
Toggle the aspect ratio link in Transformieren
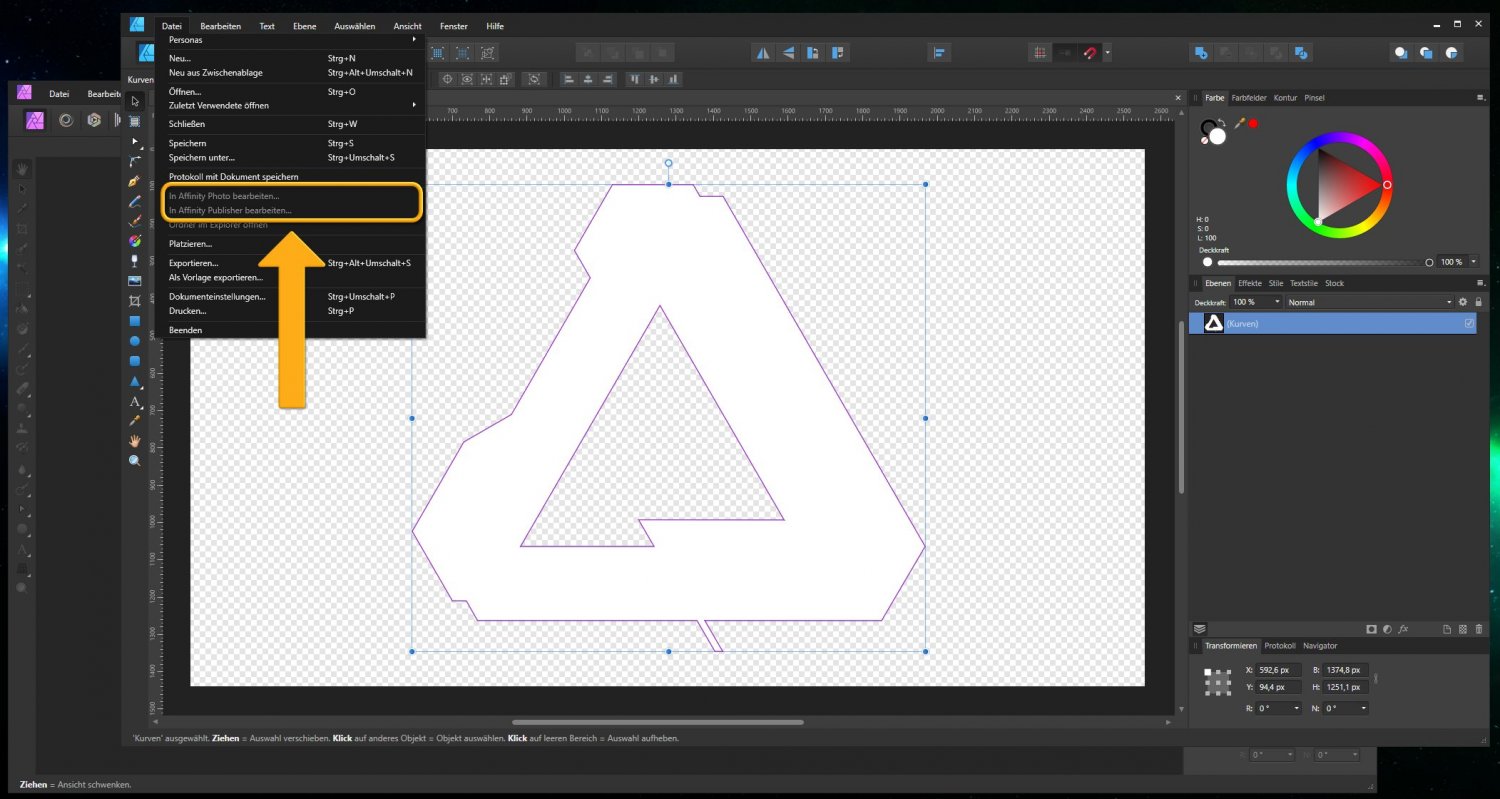pyautogui.click(x=1376, y=679)
